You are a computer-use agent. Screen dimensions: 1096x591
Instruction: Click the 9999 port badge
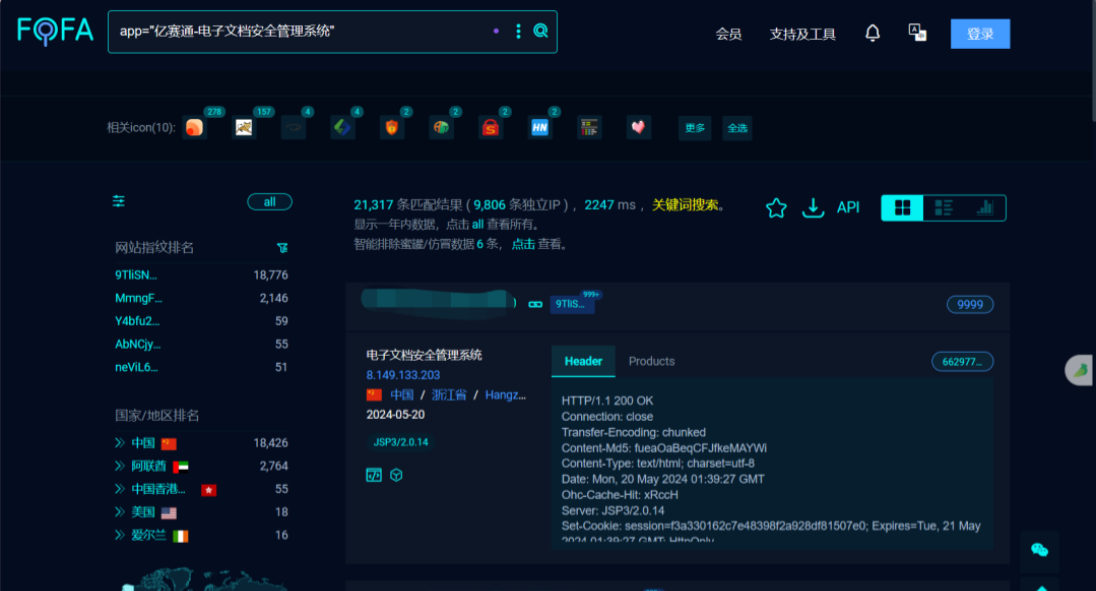pyautogui.click(x=970, y=305)
